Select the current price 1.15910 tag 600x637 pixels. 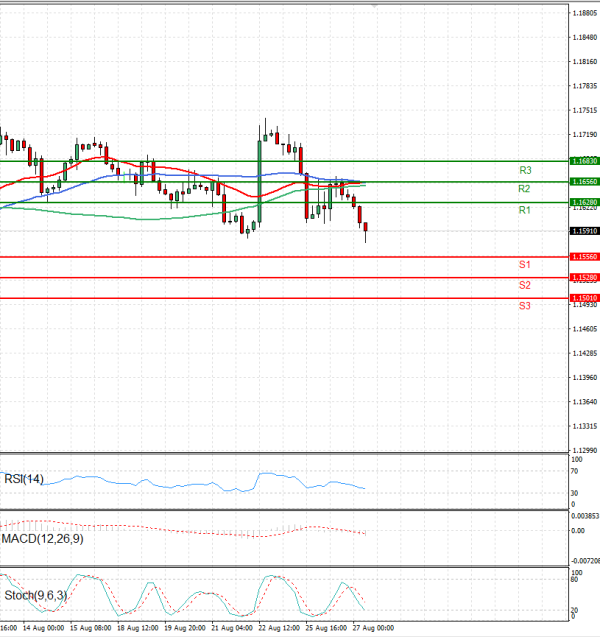[585, 231]
